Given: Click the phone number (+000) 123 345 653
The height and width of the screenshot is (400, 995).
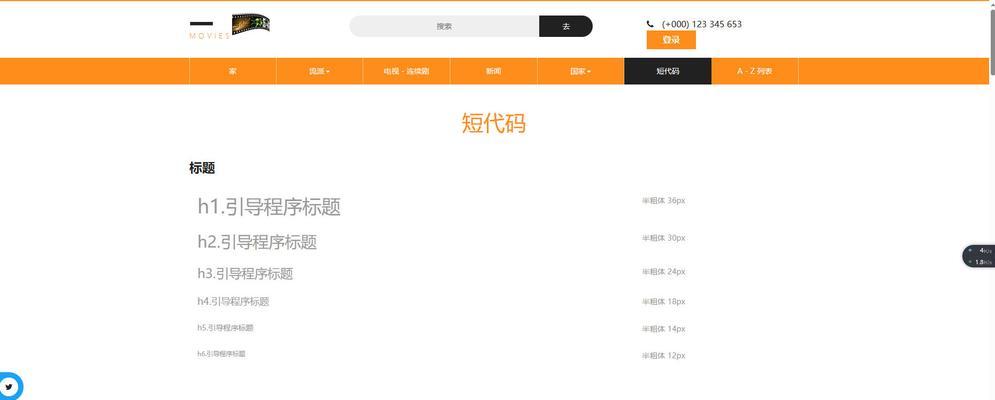Looking at the screenshot, I should (702, 24).
